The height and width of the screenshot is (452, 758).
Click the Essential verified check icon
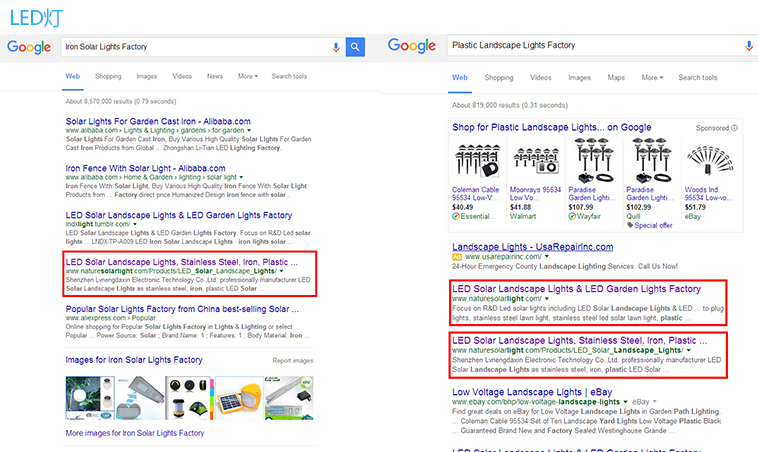[455, 216]
